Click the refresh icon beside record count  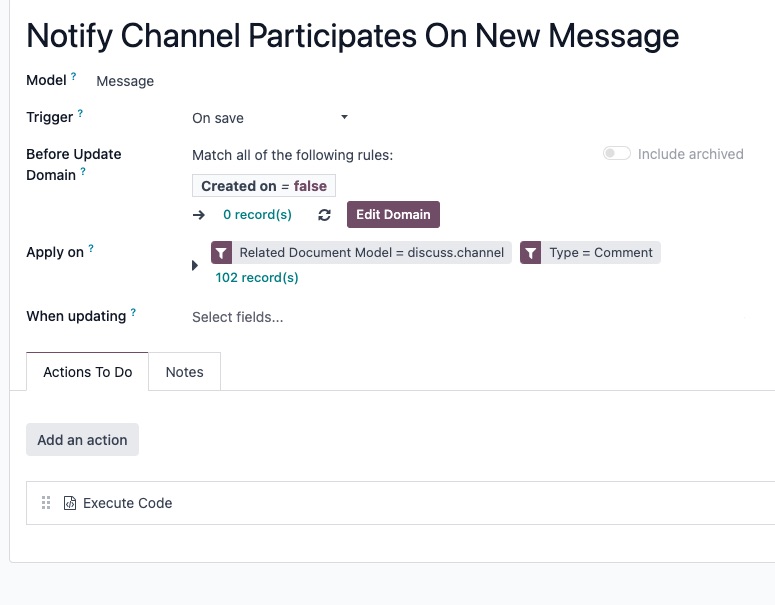pyautogui.click(x=324, y=215)
